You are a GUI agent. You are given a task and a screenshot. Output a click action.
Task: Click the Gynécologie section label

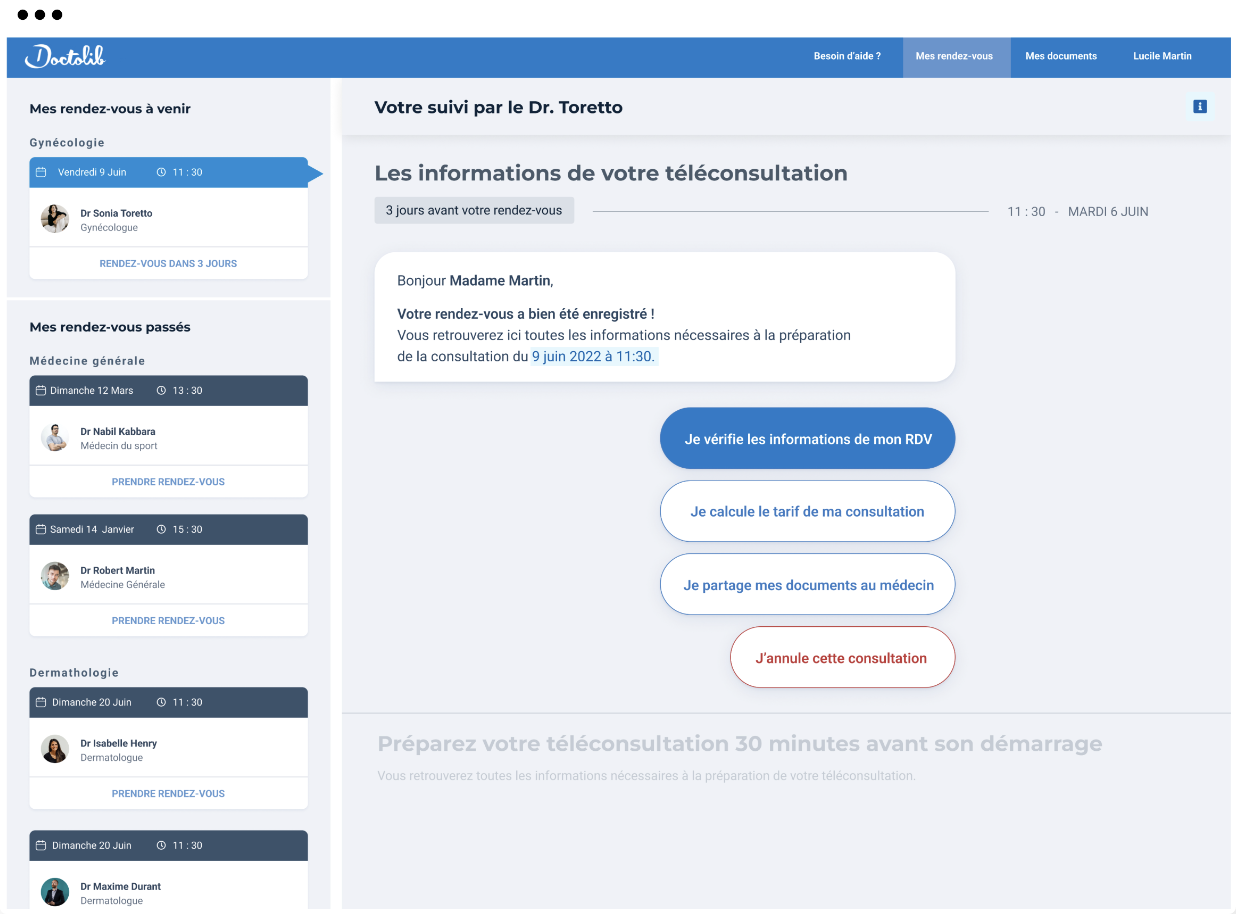pyautogui.click(x=67, y=143)
